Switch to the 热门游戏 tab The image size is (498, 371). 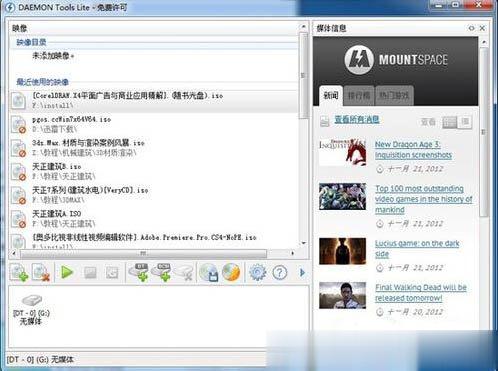tap(394, 96)
